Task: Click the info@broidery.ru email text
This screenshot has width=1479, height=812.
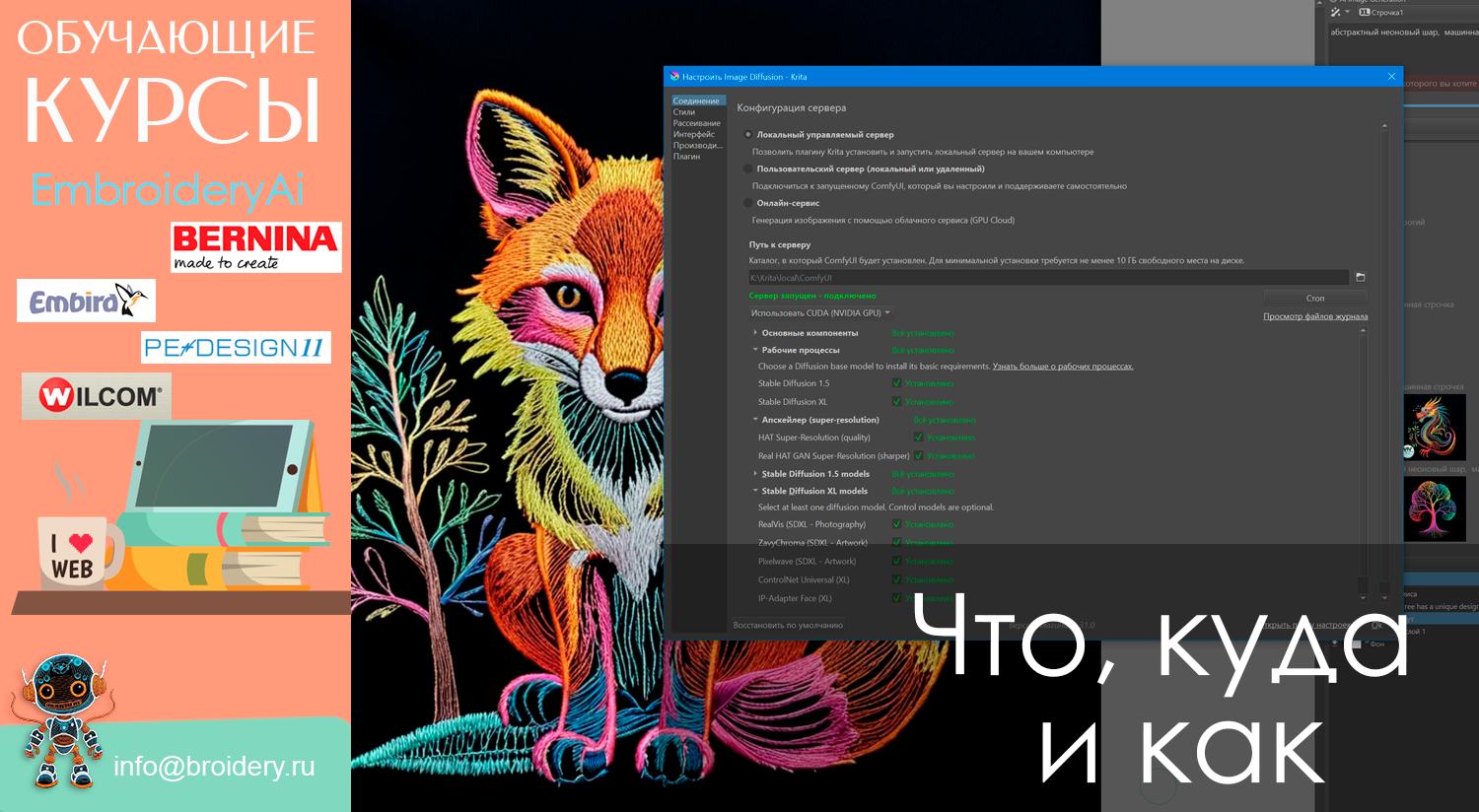Action: [x=214, y=767]
